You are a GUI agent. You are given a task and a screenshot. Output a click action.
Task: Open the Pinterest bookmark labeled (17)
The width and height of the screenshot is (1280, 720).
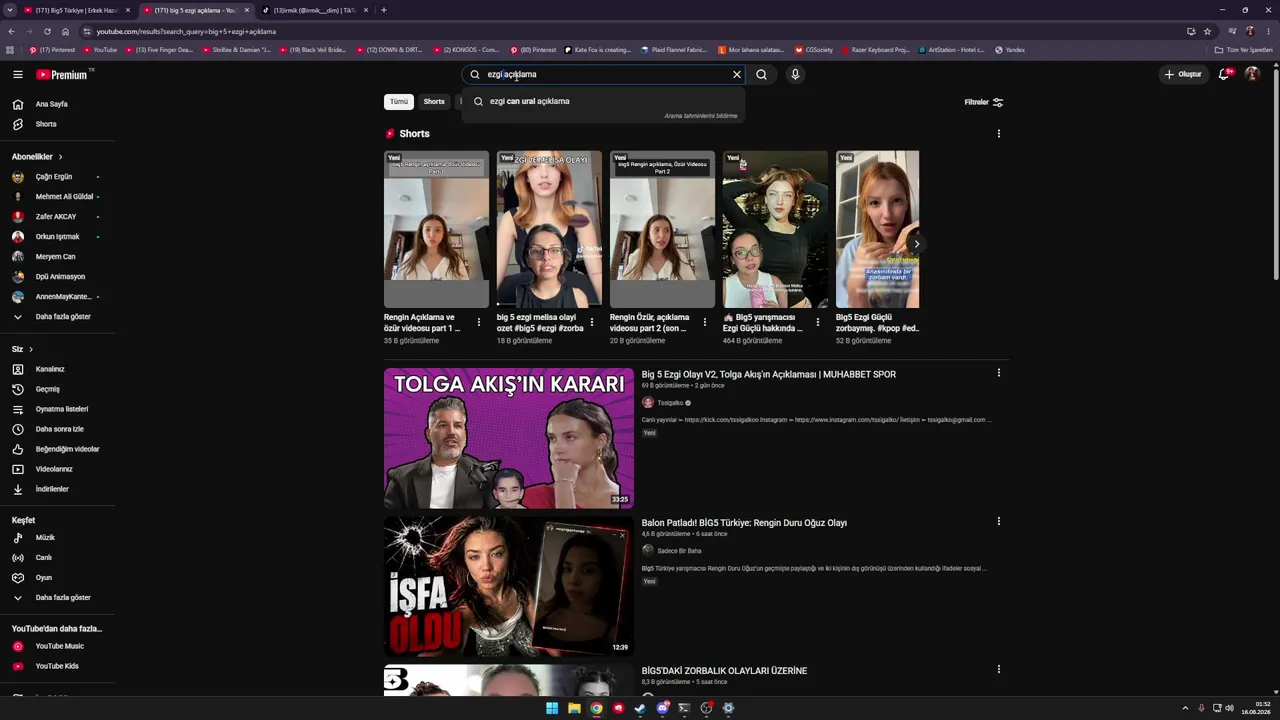tap(52, 50)
